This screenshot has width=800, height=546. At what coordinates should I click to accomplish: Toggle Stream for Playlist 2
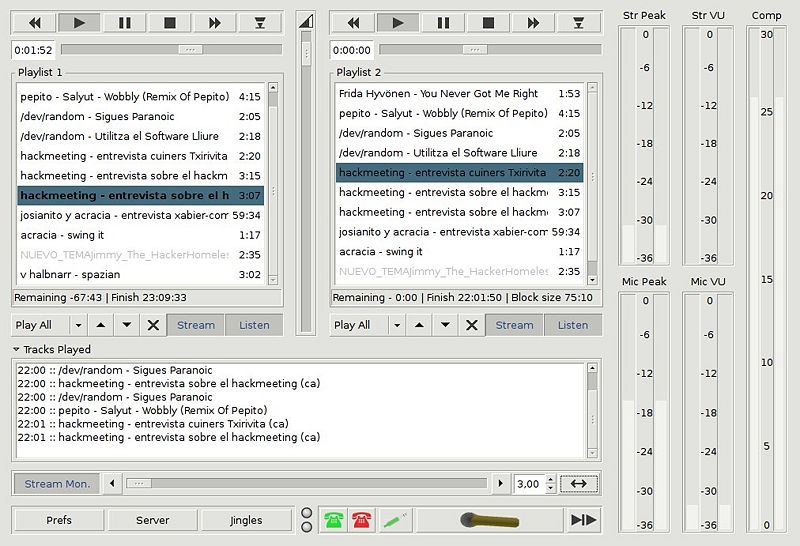tap(514, 325)
